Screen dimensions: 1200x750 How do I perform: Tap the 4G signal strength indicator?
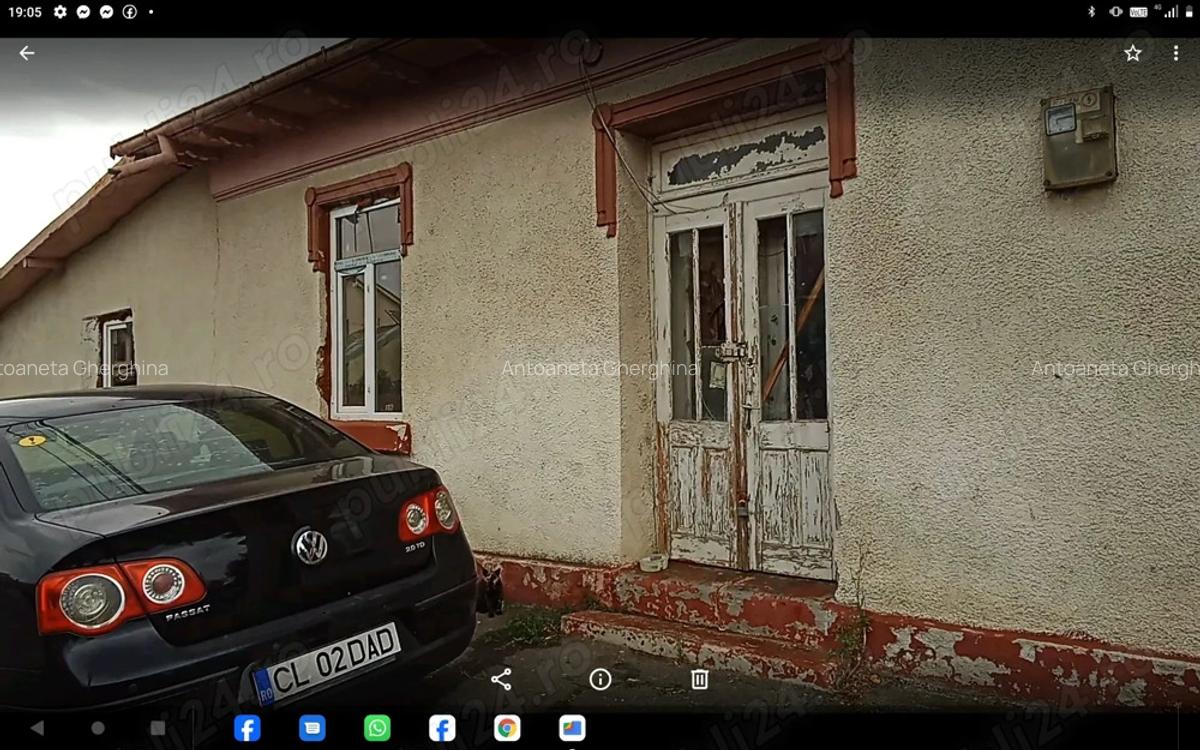[1170, 13]
